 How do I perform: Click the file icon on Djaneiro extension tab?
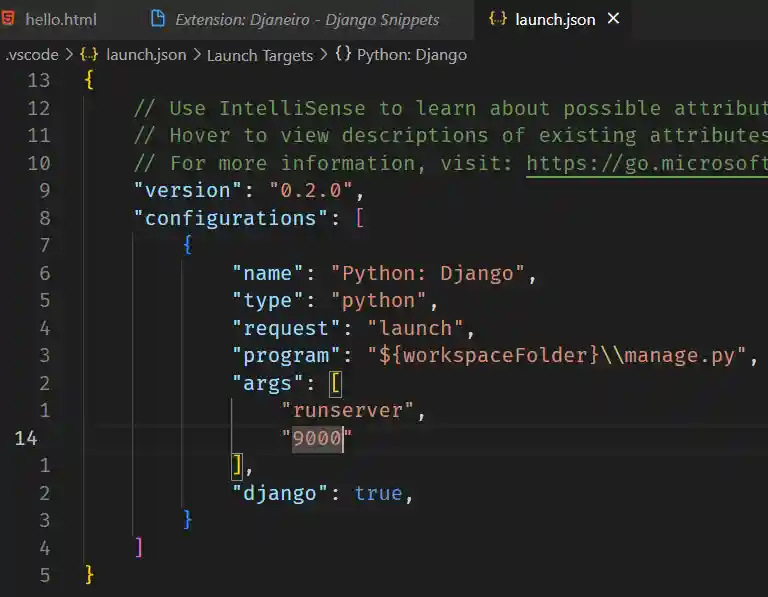[157, 19]
